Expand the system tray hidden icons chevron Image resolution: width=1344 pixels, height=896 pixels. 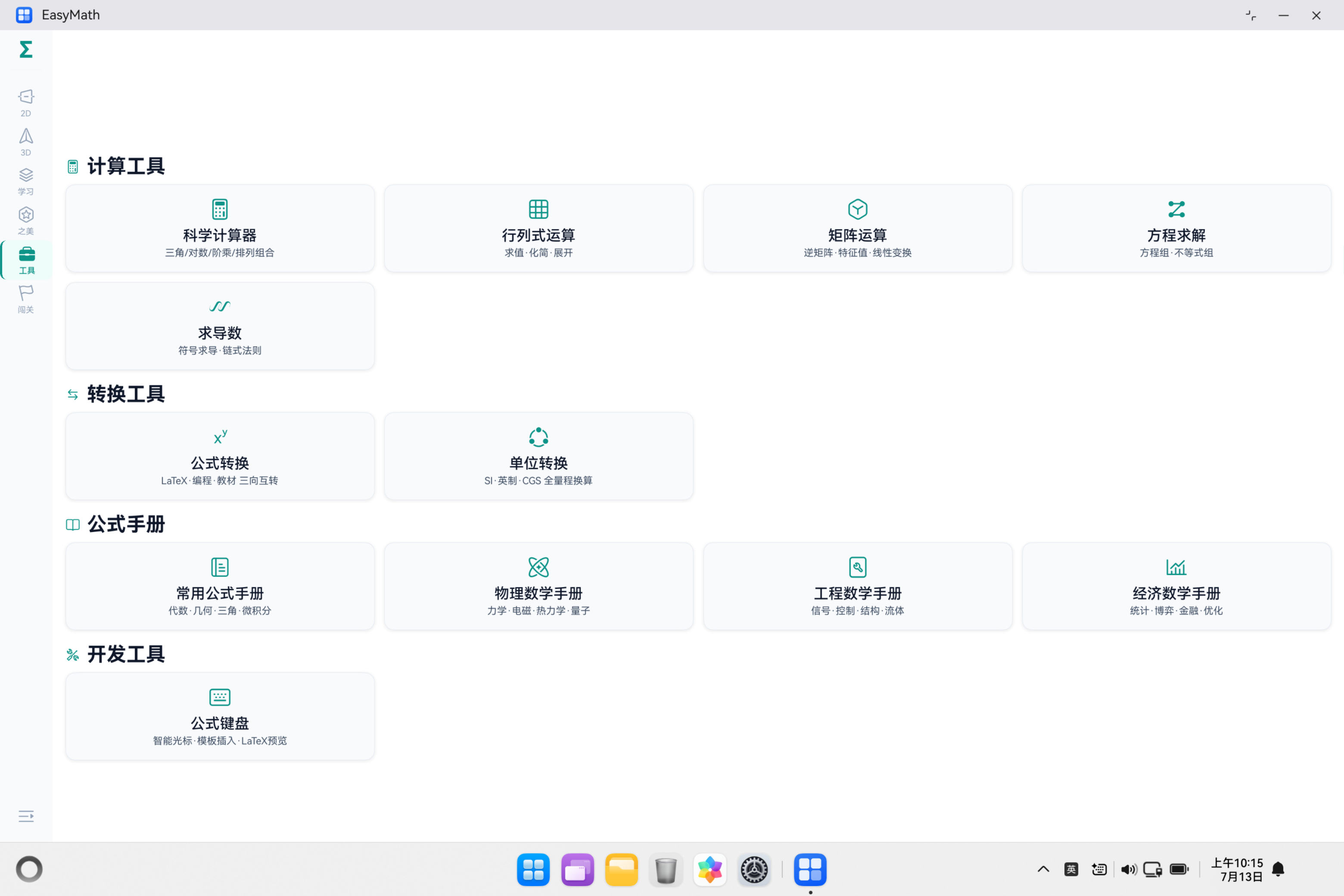coord(1043,870)
